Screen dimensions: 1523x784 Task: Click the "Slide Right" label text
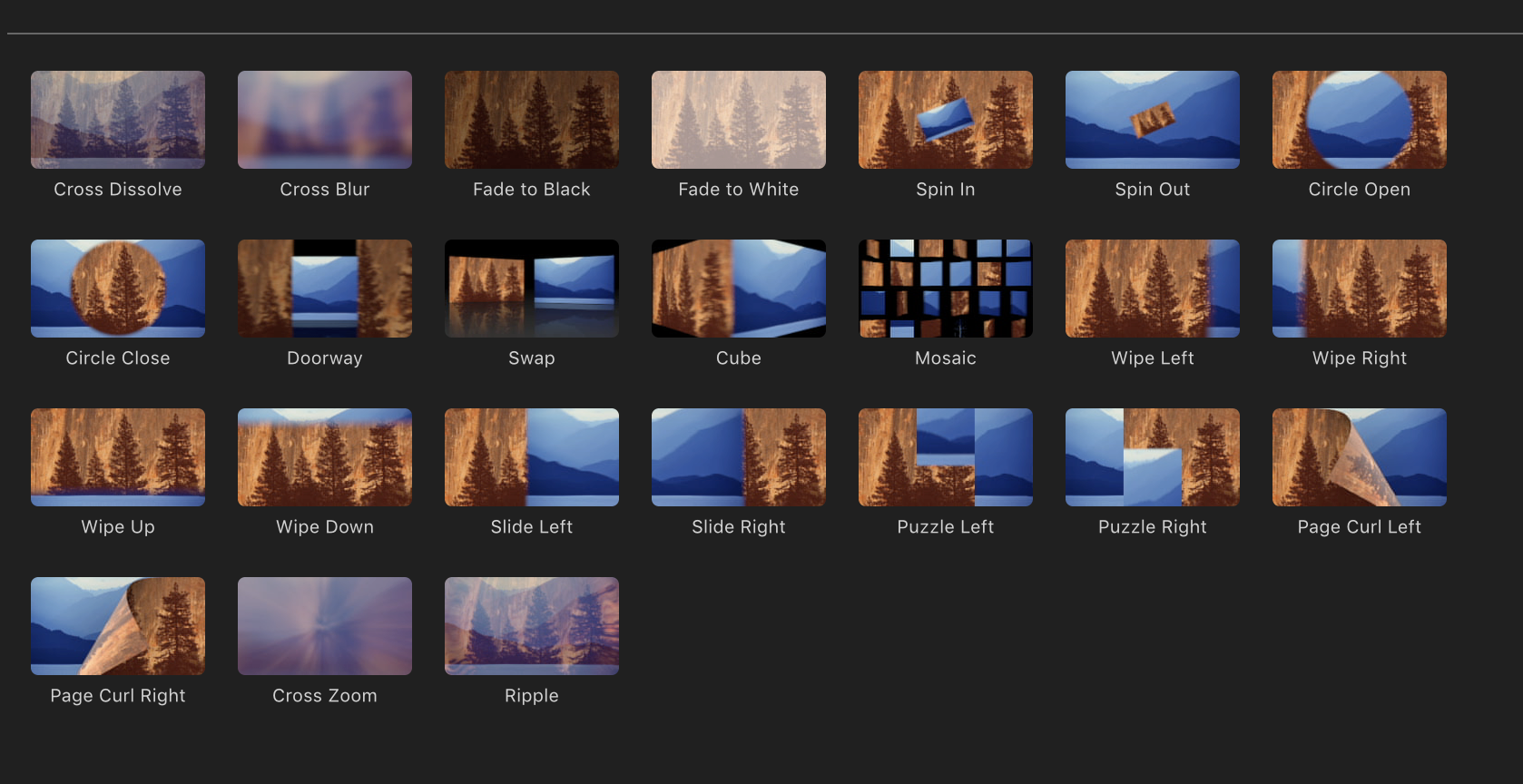(739, 527)
